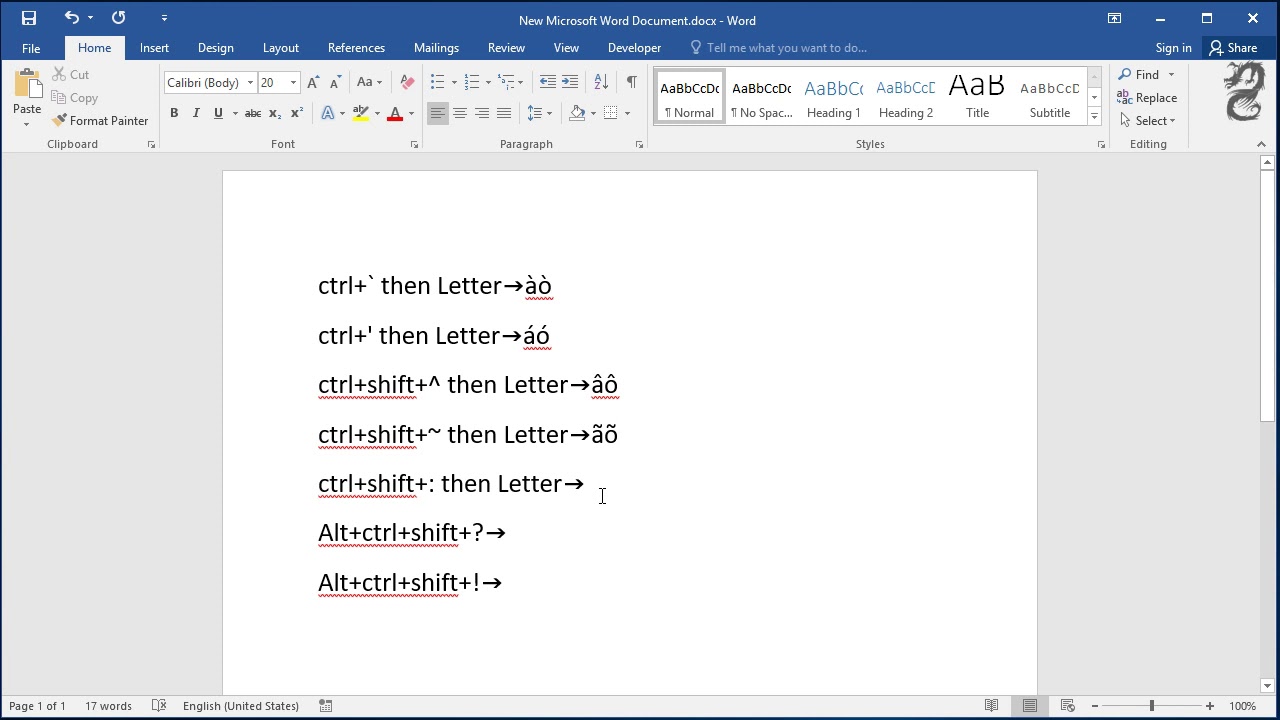Switch to the Design tab
This screenshot has width=1280, height=720.
point(215,48)
